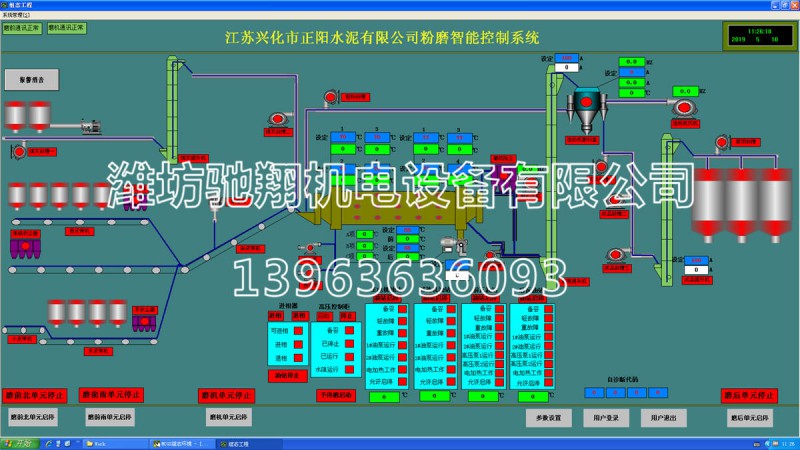Click the taskbar system clock

pos(788,444)
